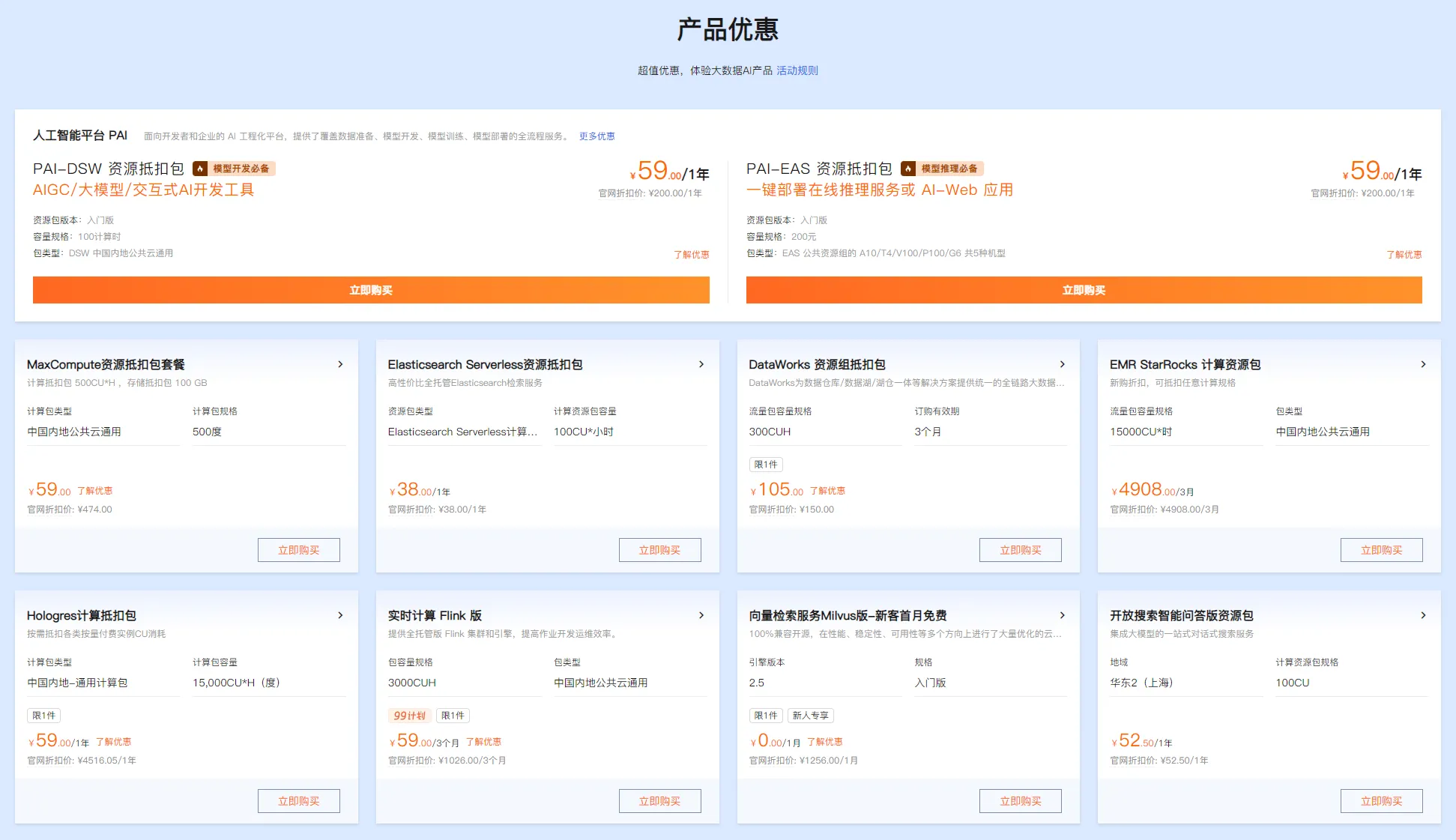Open 了解优惠 link in Flink card
This screenshot has height=840, width=1456.
pos(483,742)
